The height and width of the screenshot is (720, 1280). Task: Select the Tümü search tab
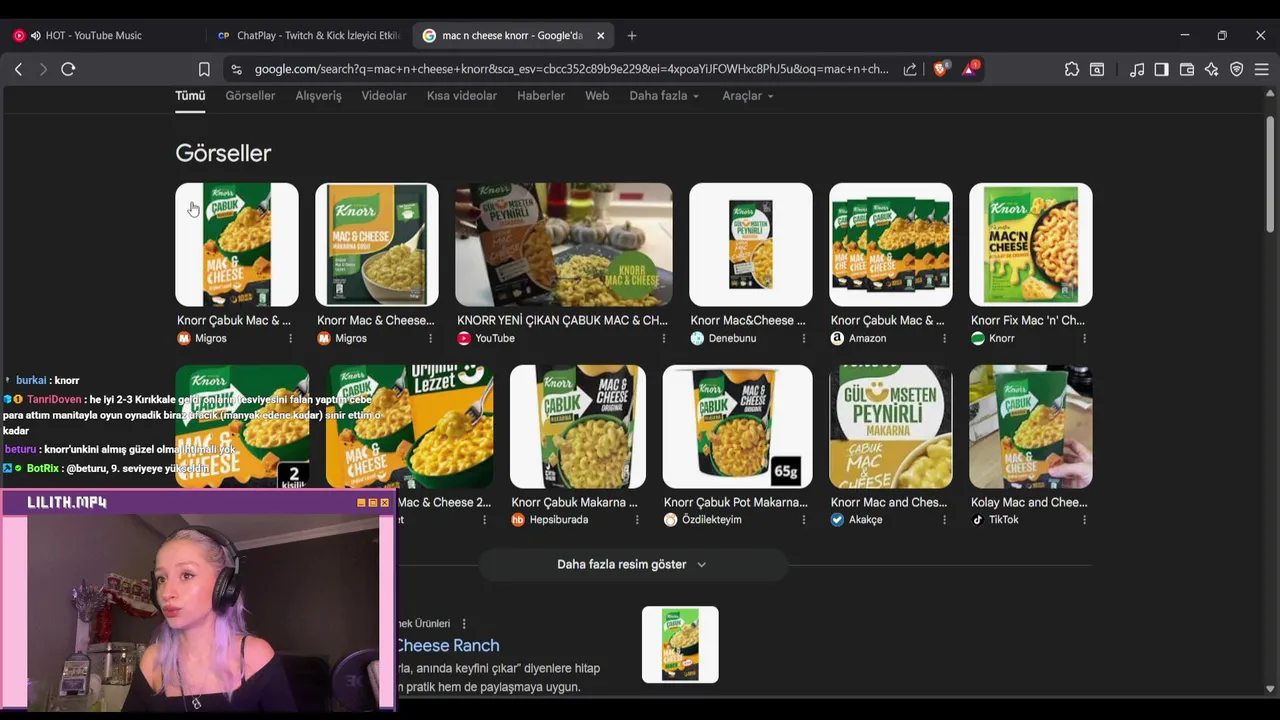[190, 96]
